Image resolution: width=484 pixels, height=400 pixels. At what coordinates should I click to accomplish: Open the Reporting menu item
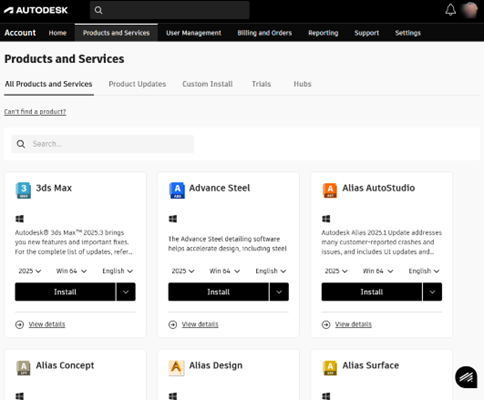coord(323,33)
